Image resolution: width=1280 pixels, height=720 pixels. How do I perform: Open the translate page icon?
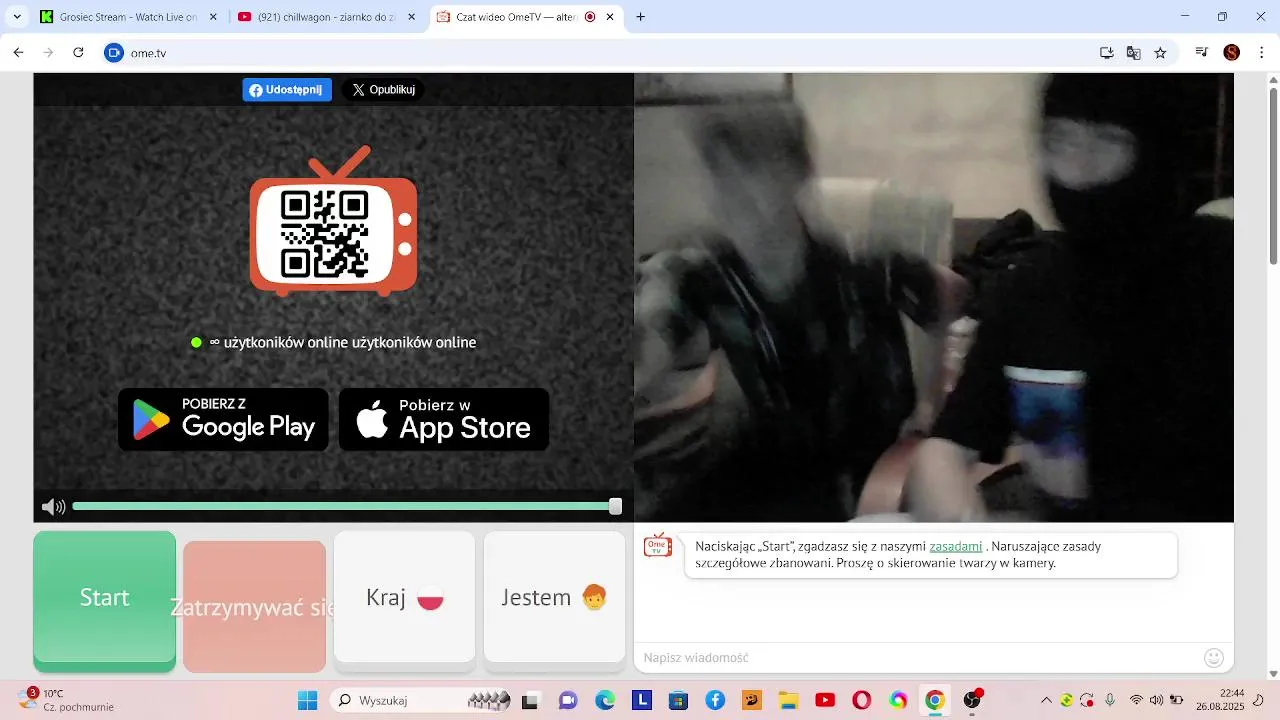pos(1133,53)
